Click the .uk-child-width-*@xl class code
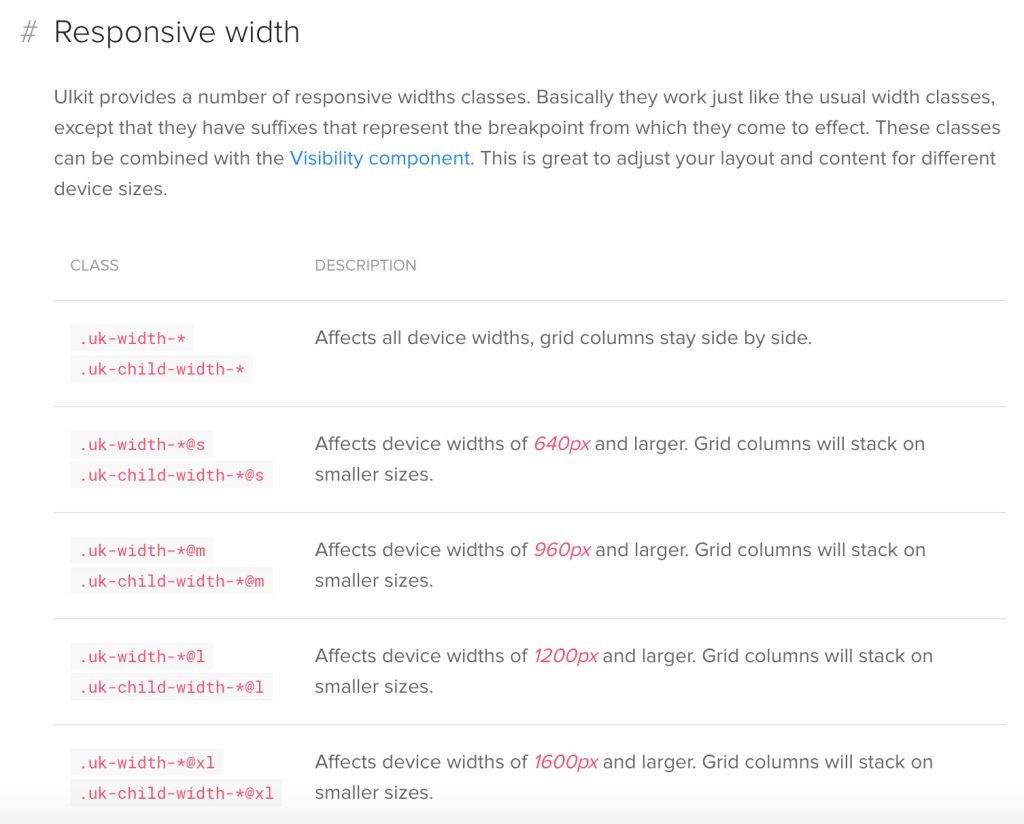 (176, 793)
